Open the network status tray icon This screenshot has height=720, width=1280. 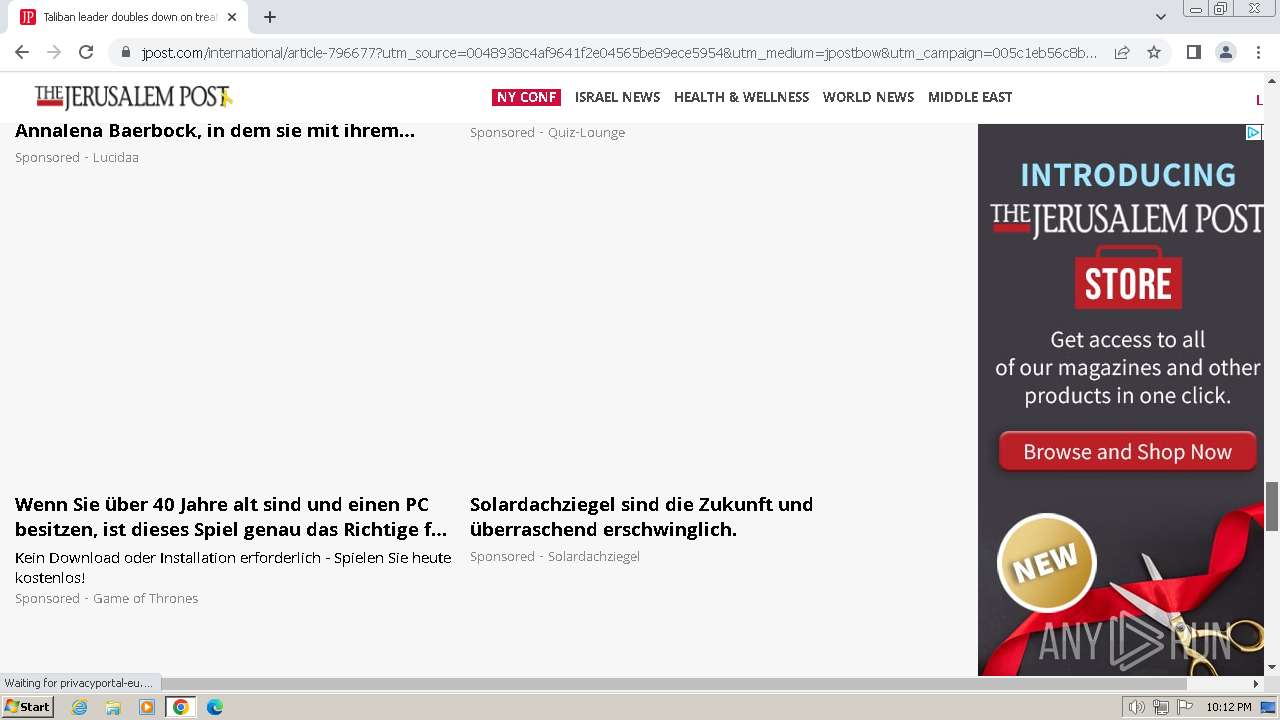tap(1160, 707)
